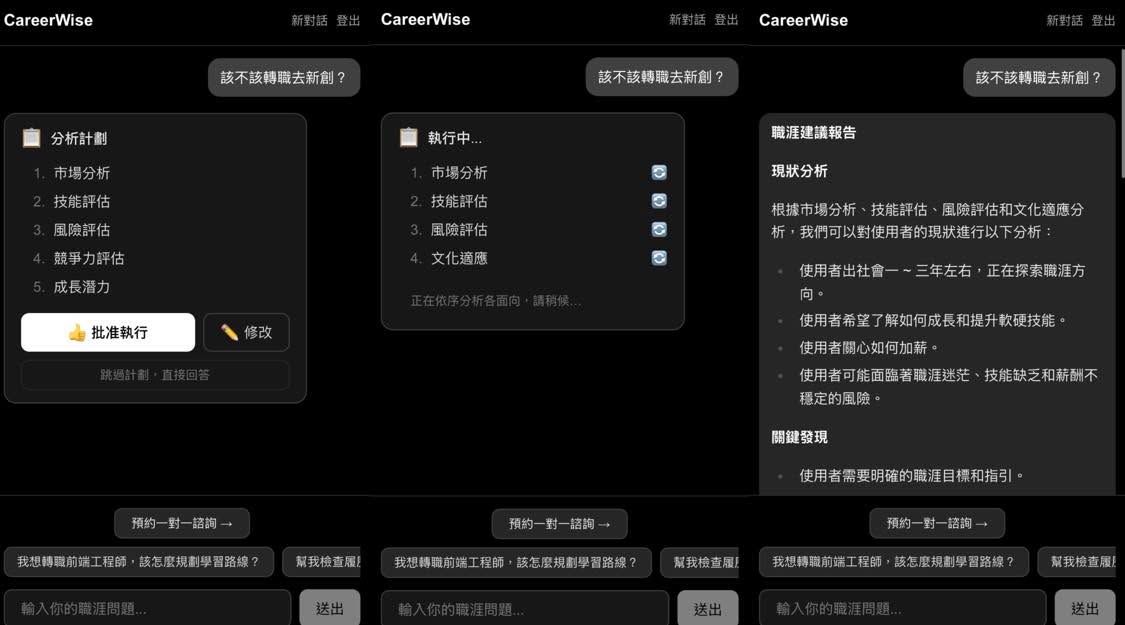This screenshot has height=625, width=1125.
Task: Open 預約一對一諮詢 in the left panel
Action: tap(182, 523)
